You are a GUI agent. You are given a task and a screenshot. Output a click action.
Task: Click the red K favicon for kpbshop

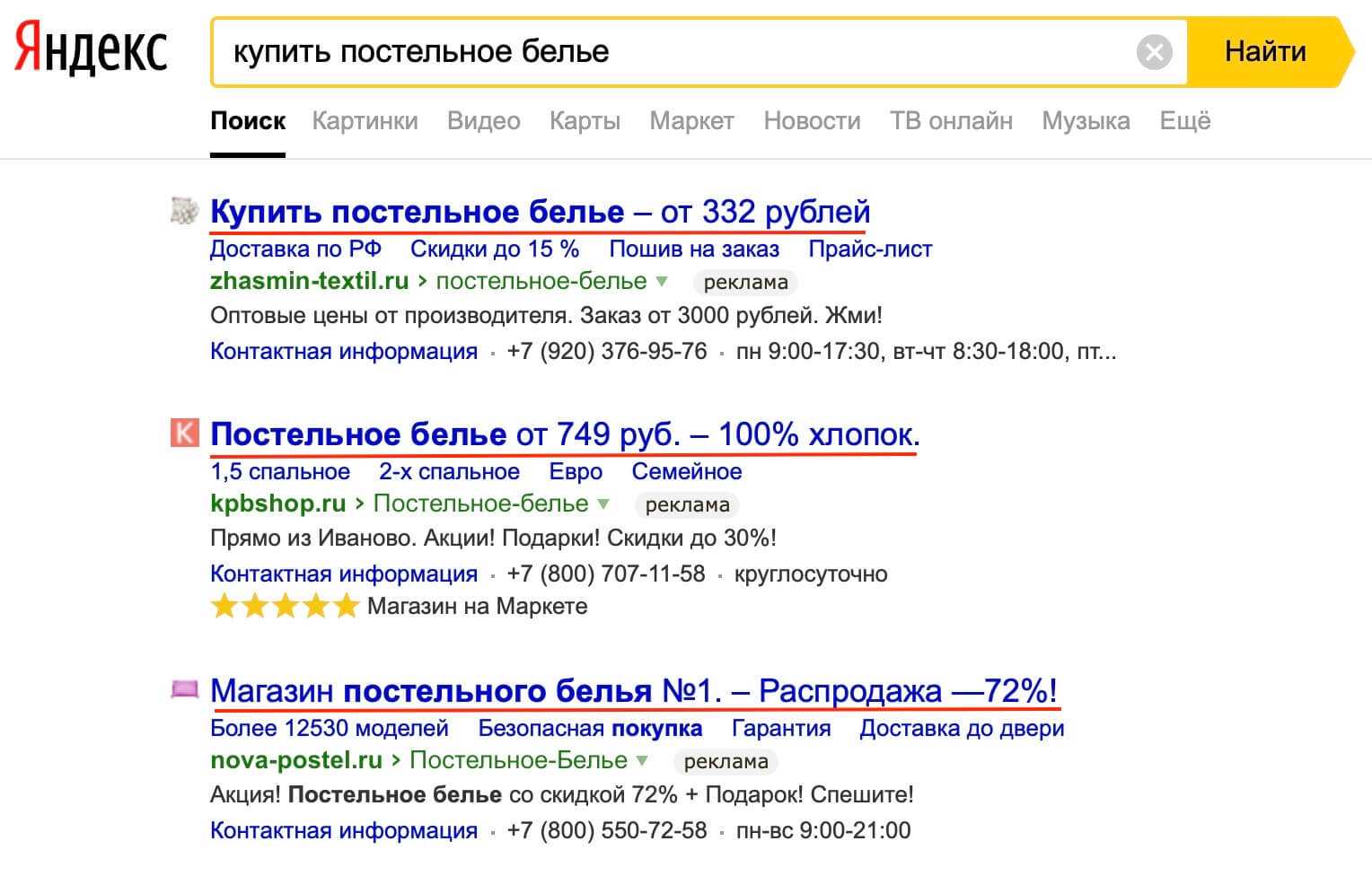click(183, 434)
